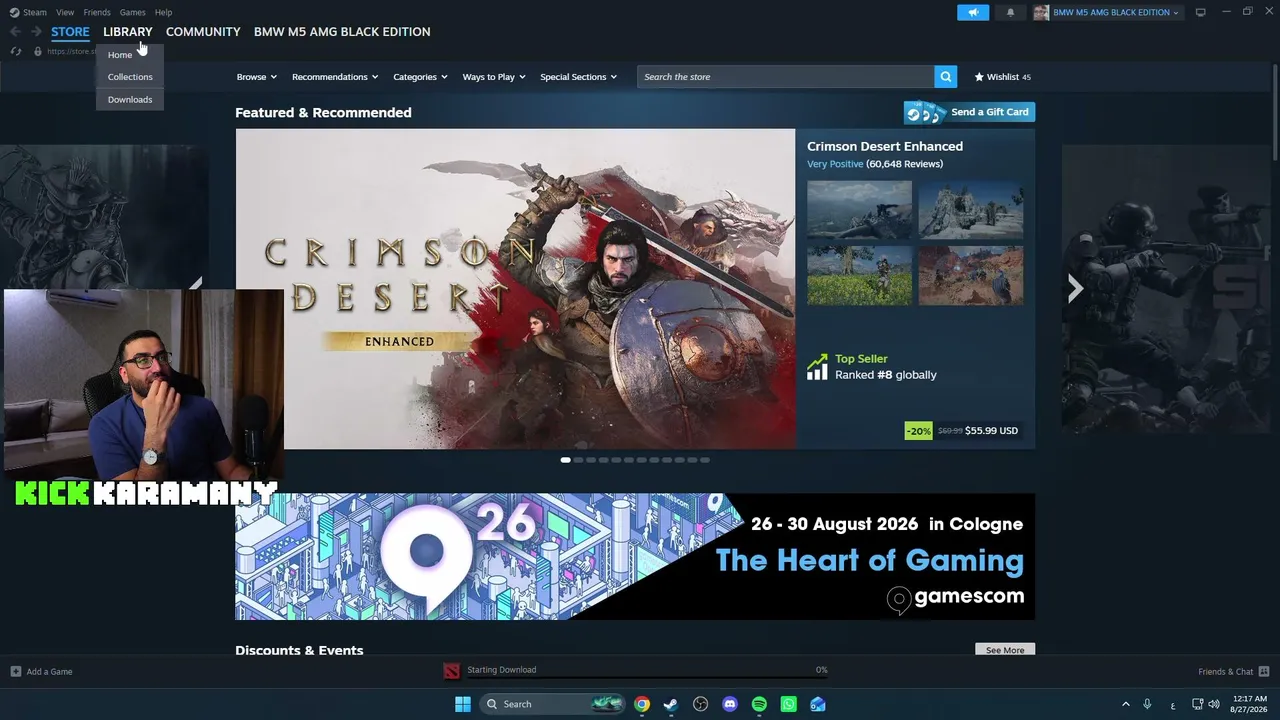
Task: Switch to the COMMUNITY tab
Action: pos(203,32)
